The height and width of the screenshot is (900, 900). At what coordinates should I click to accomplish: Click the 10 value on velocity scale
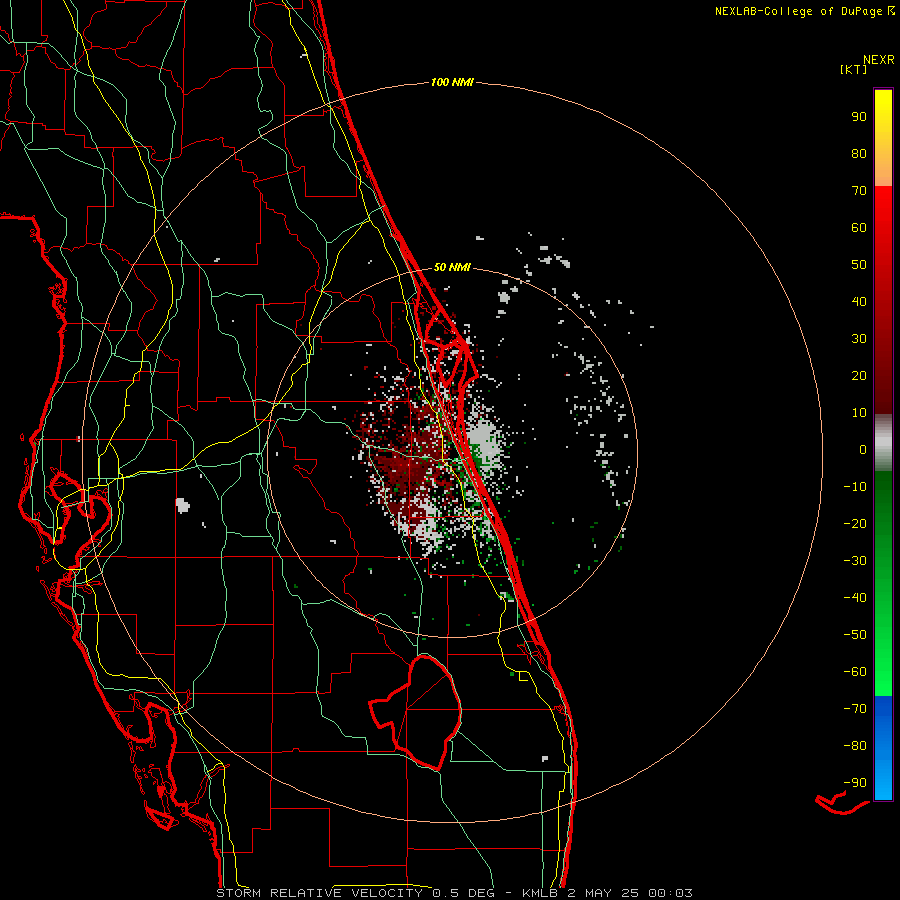[x=859, y=413]
